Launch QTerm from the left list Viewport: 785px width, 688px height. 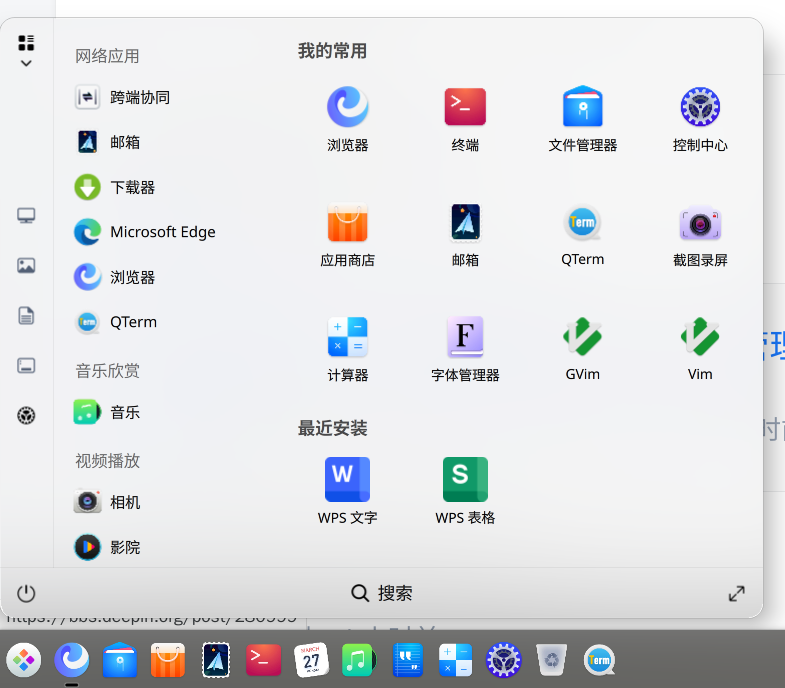click(x=116, y=322)
